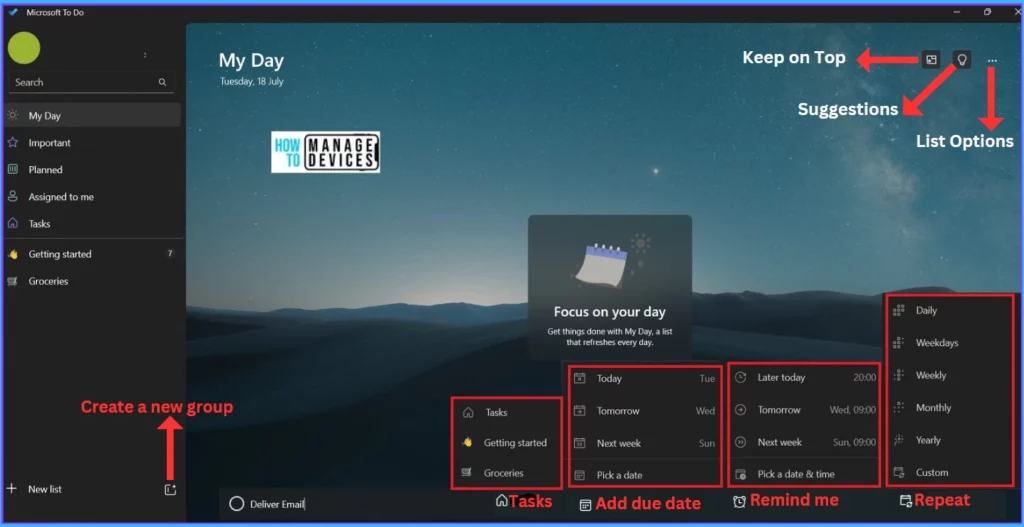Open the Important list in the sidebar

(92, 142)
